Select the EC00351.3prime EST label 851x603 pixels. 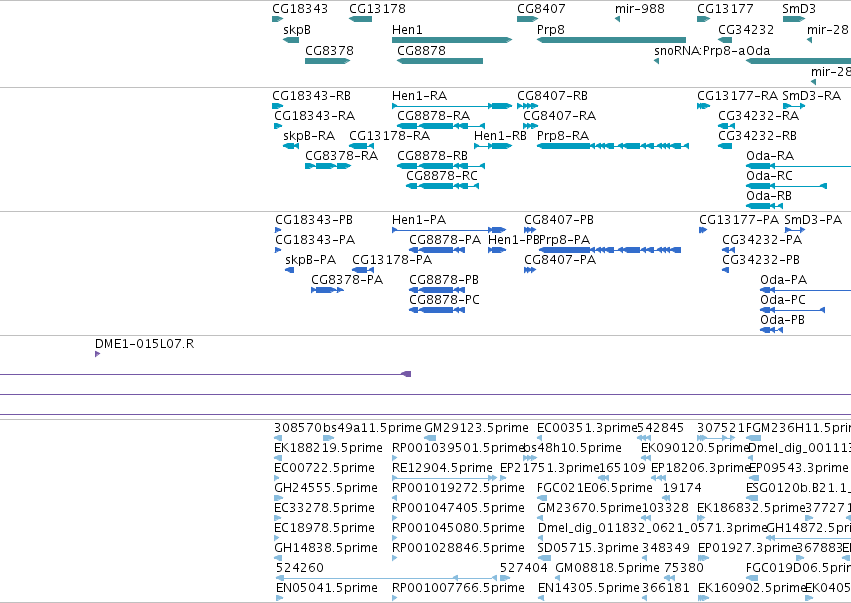[x=587, y=428]
